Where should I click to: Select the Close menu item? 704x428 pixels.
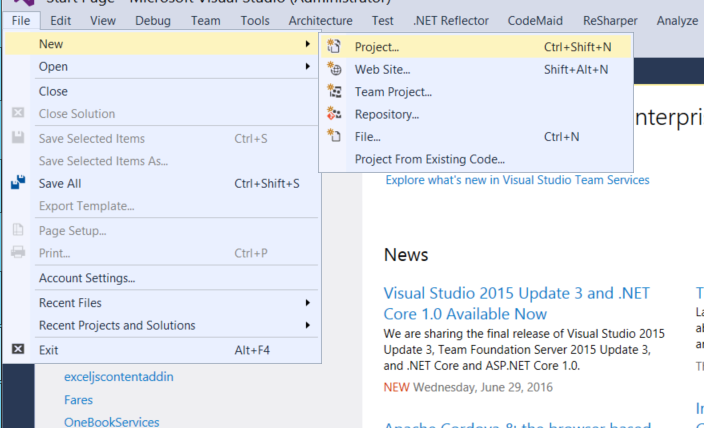(x=163, y=91)
